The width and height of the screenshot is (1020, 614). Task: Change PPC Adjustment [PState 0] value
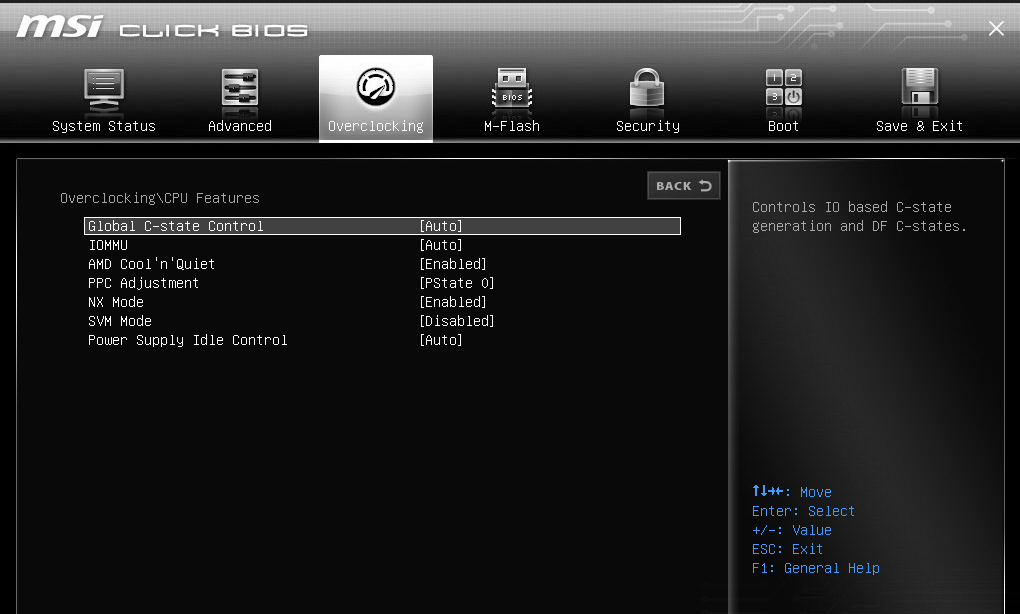click(x=457, y=283)
